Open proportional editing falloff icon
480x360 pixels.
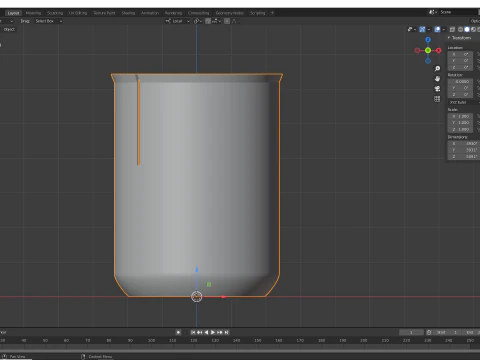(x=234, y=21)
